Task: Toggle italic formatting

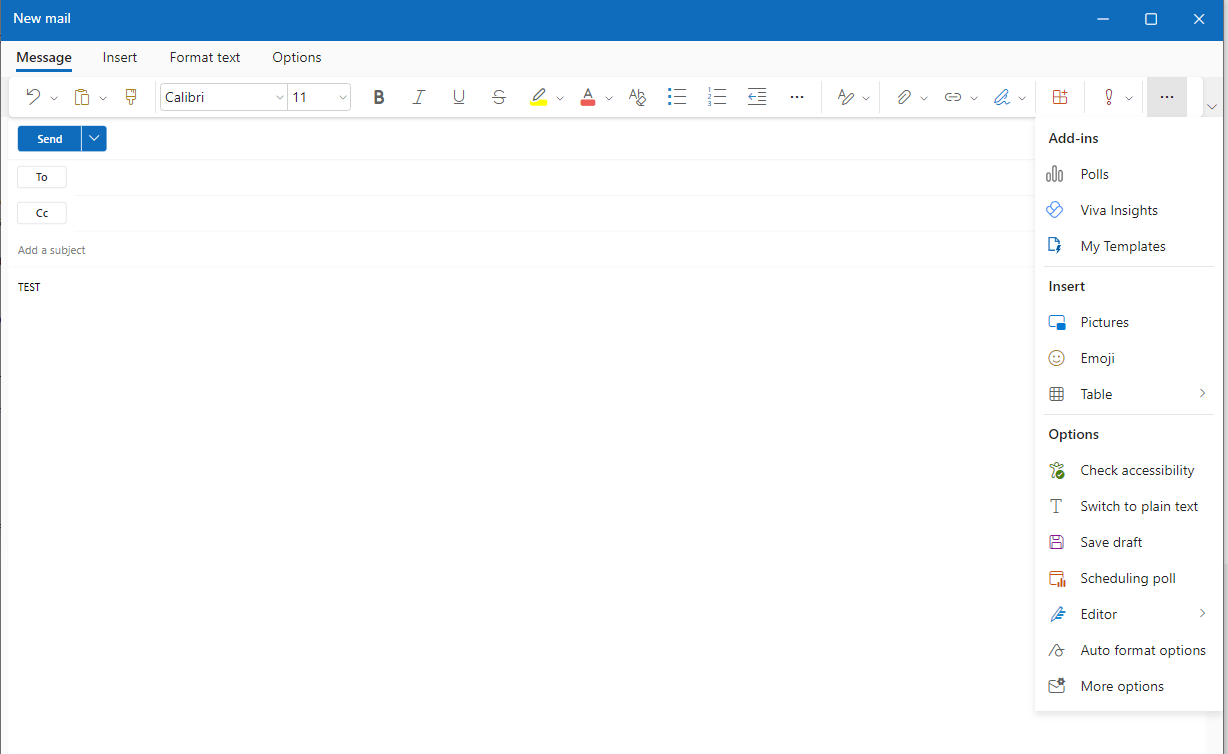Action: tap(419, 97)
